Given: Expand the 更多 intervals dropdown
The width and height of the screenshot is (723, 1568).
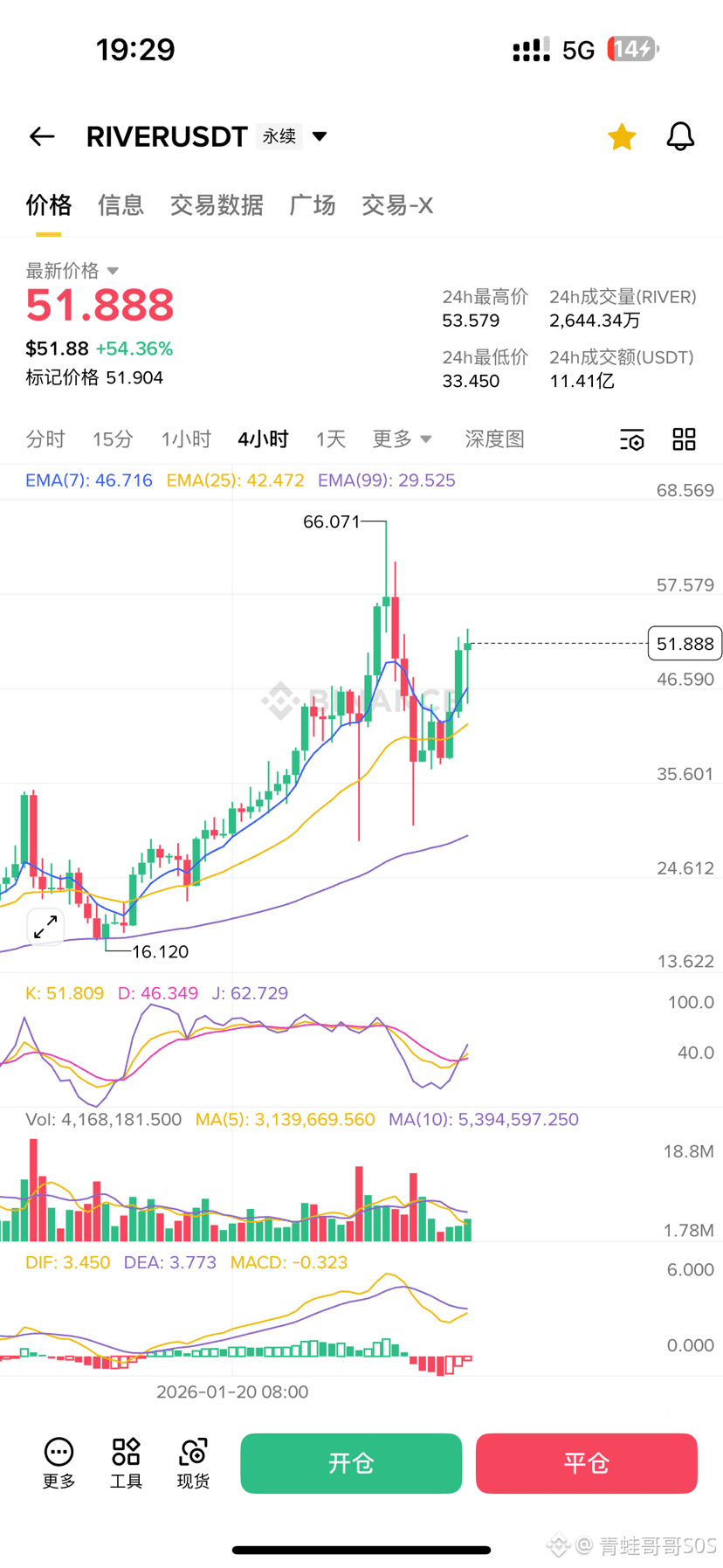Looking at the screenshot, I should [402, 439].
